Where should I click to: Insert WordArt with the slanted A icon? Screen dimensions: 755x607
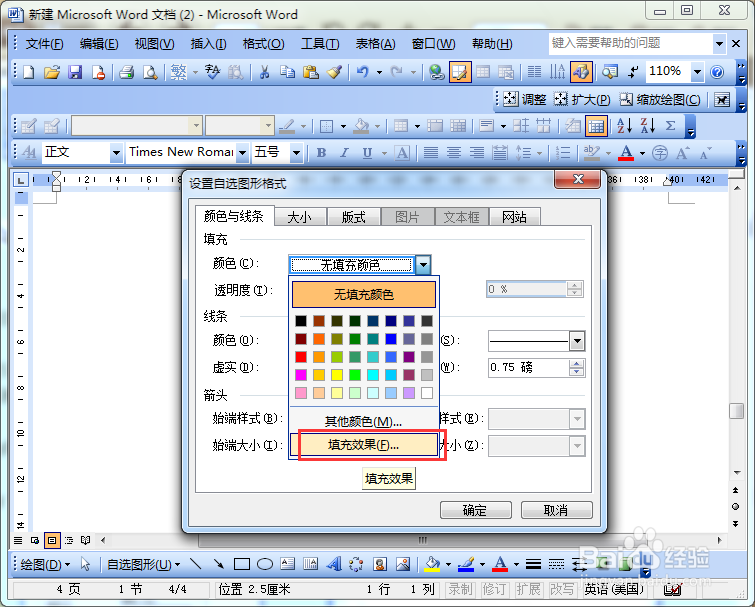click(x=334, y=564)
